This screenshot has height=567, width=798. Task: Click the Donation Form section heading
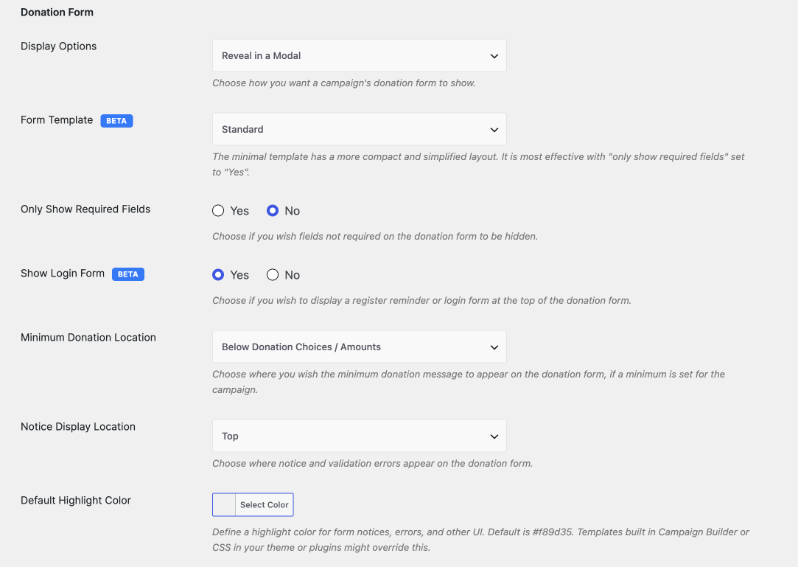pyautogui.click(x=57, y=12)
